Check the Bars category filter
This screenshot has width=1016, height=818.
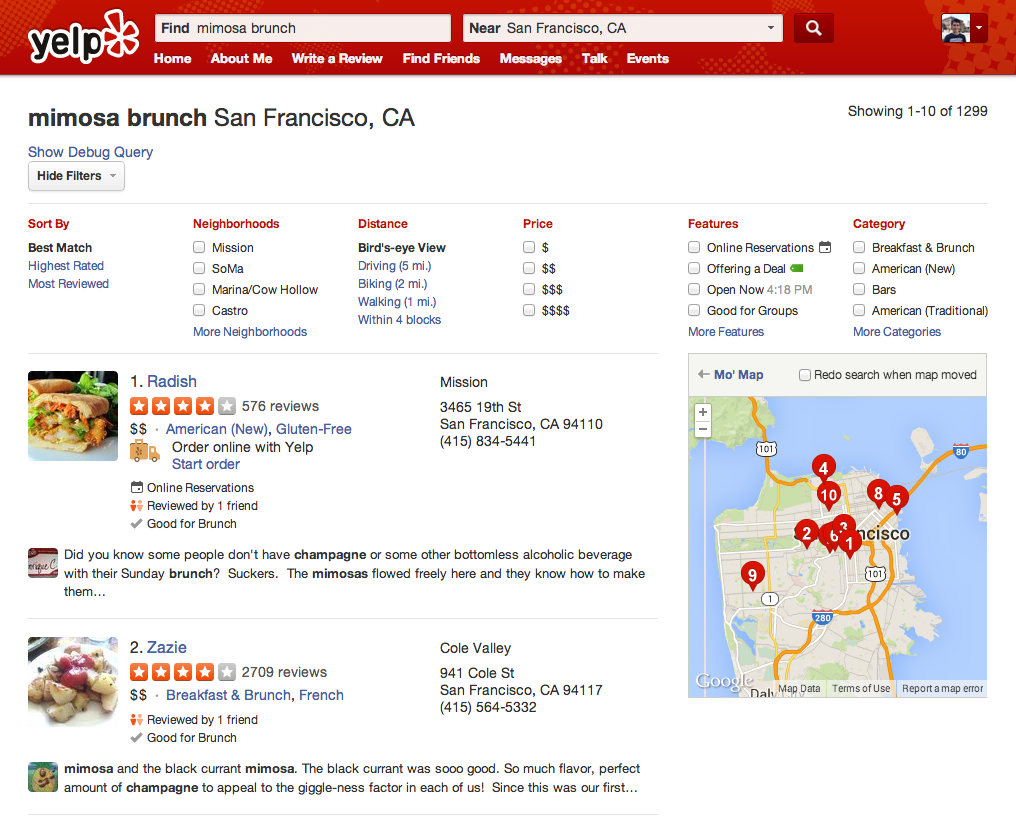(x=859, y=289)
